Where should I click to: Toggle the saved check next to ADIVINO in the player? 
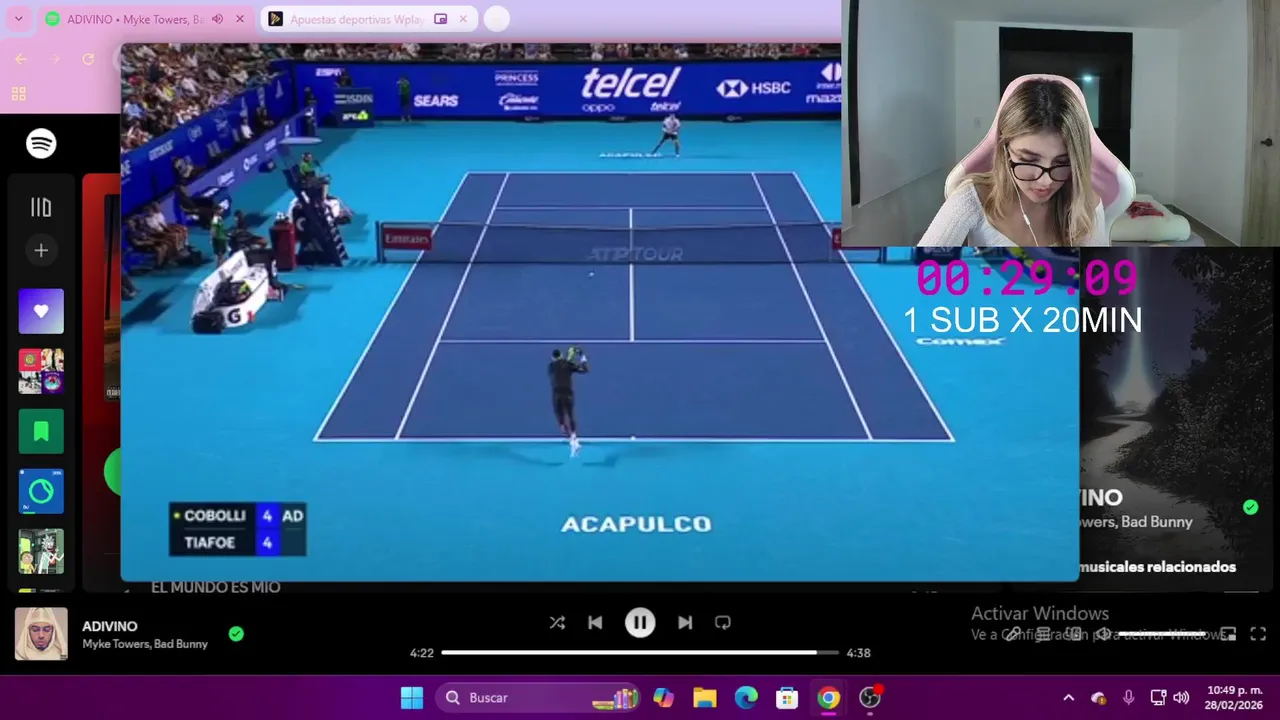(236, 633)
